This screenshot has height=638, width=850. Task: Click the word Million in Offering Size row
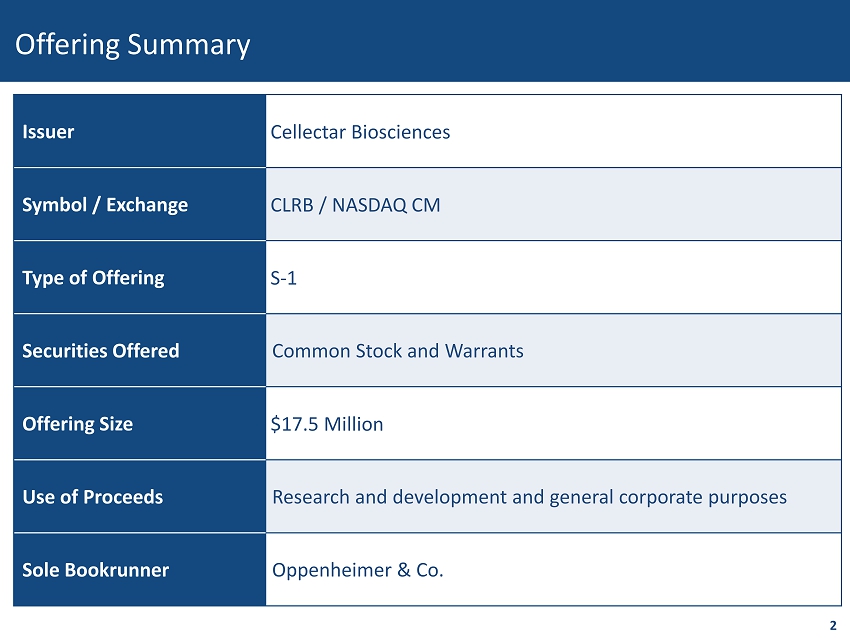click(351, 424)
